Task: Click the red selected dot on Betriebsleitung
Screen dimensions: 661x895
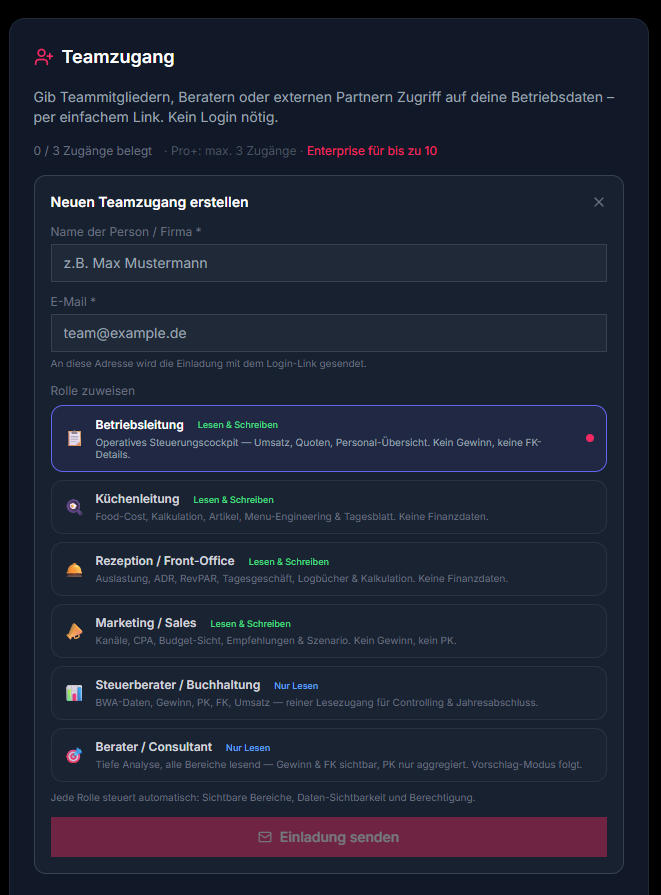Action: point(590,438)
